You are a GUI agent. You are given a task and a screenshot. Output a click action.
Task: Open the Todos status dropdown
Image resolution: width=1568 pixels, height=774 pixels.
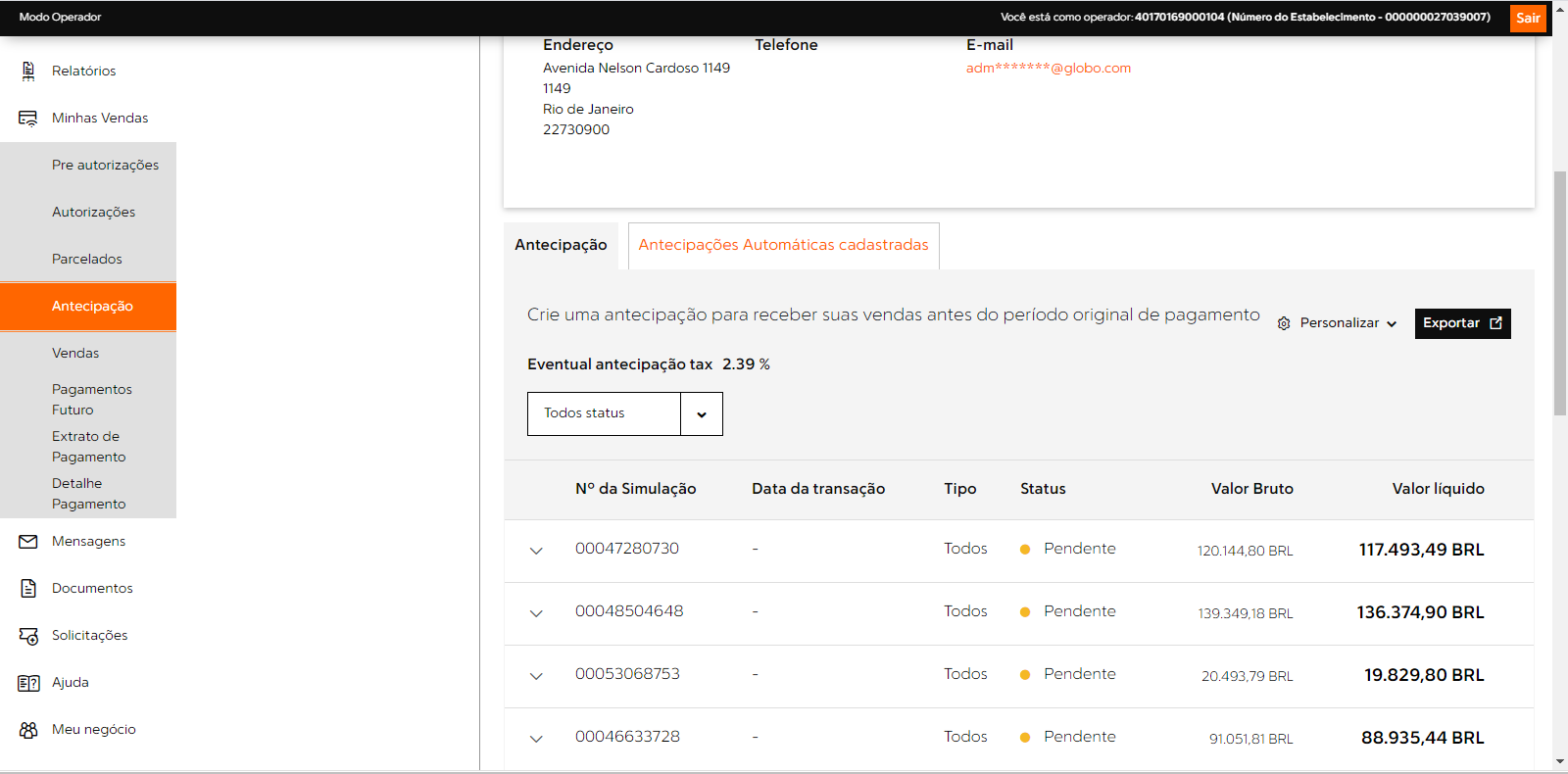click(x=625, y=413)
